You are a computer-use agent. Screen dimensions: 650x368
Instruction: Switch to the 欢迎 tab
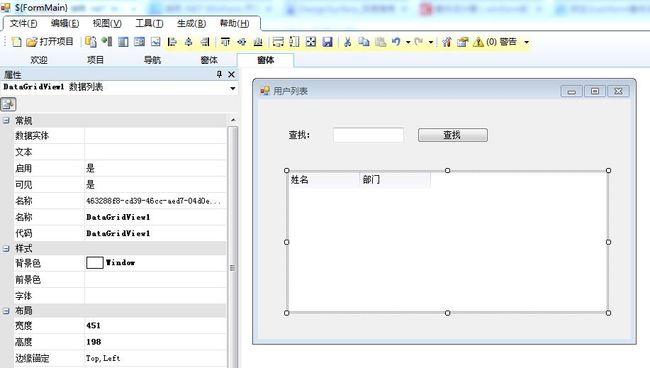[x=39, y=60]
